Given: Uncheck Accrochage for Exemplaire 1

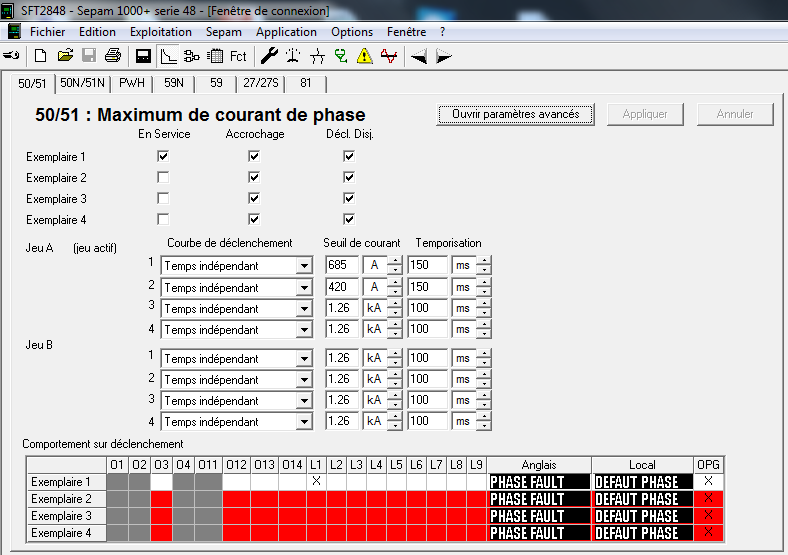Looking at the screenshot, I should pos(254,156).
